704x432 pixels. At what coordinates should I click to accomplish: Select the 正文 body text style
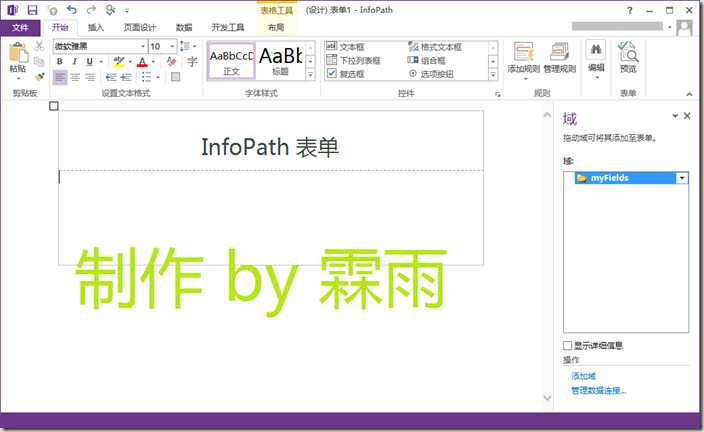[x=231, y=62]
